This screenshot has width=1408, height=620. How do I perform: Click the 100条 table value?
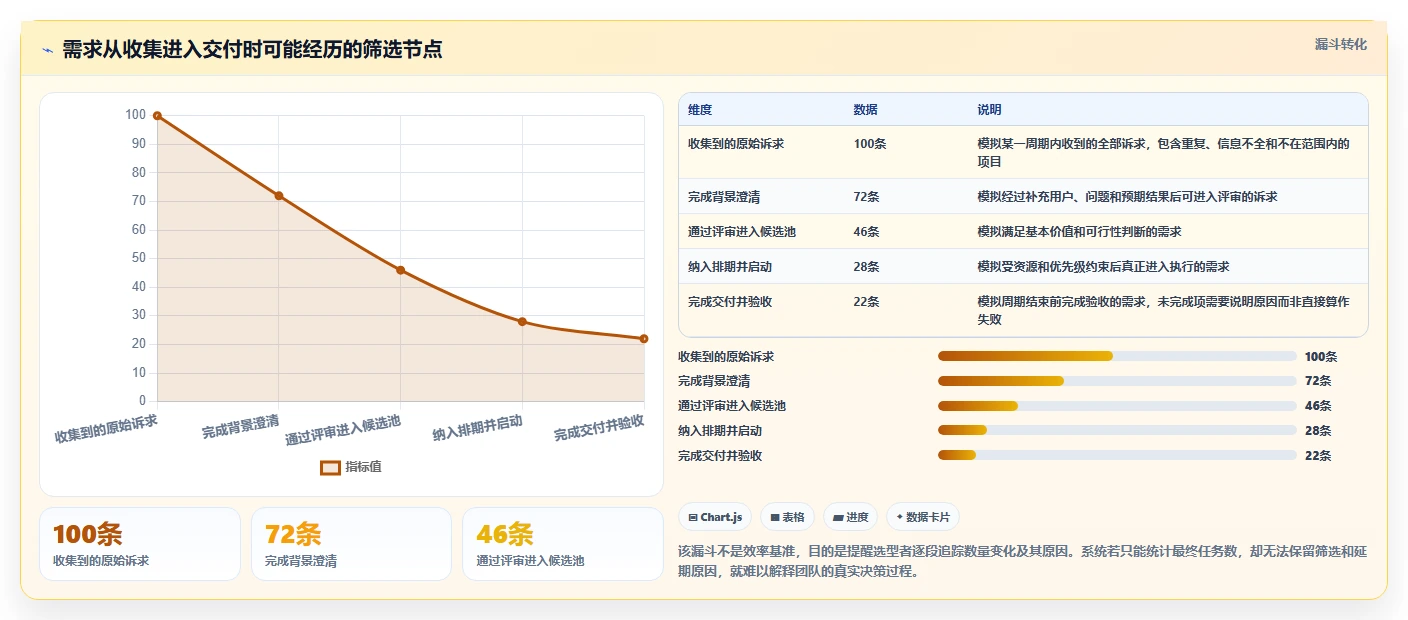[x=870, y=144]
